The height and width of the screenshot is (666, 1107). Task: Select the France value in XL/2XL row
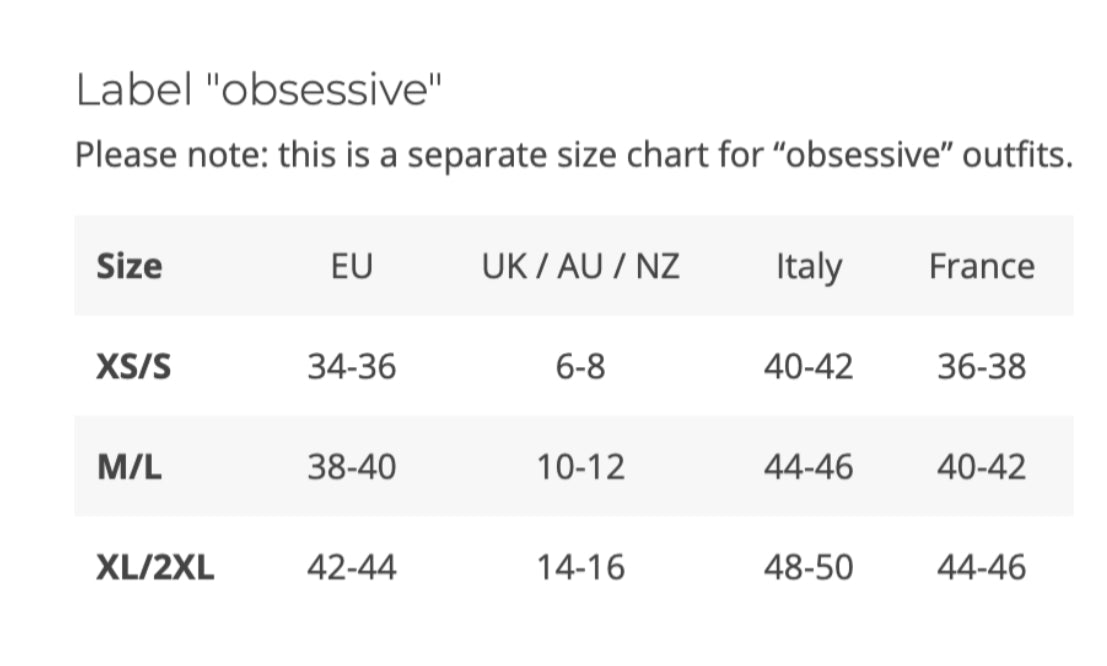981,568
